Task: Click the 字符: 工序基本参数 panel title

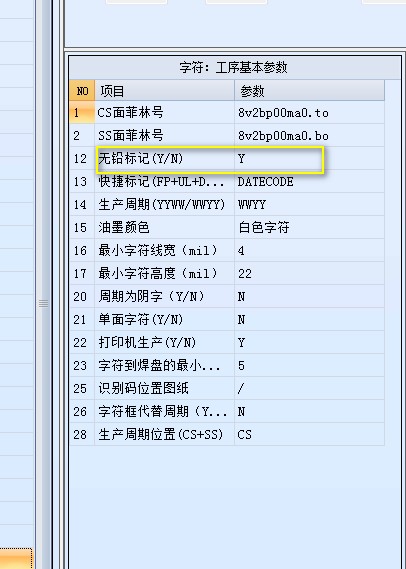Action: [234, 67]
